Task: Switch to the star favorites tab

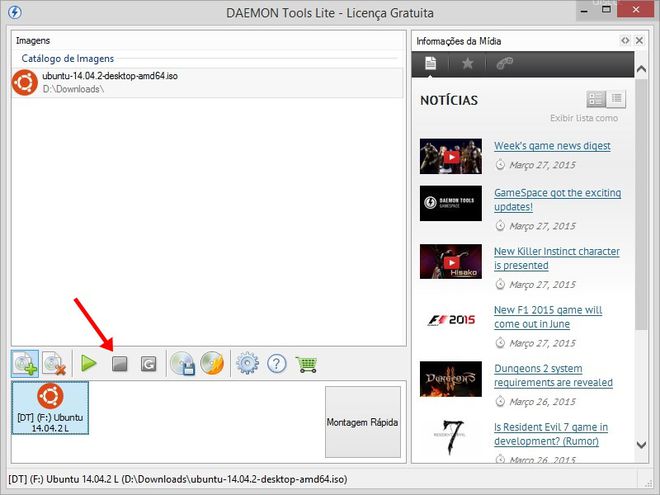Action: (467, 64)
